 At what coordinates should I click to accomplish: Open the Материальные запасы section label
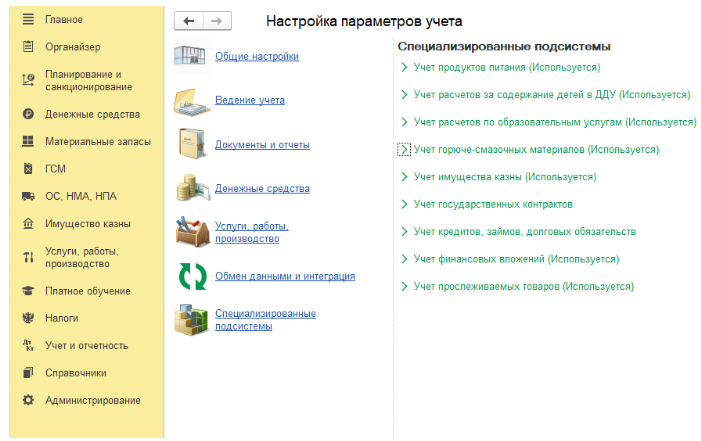[98, 141]
